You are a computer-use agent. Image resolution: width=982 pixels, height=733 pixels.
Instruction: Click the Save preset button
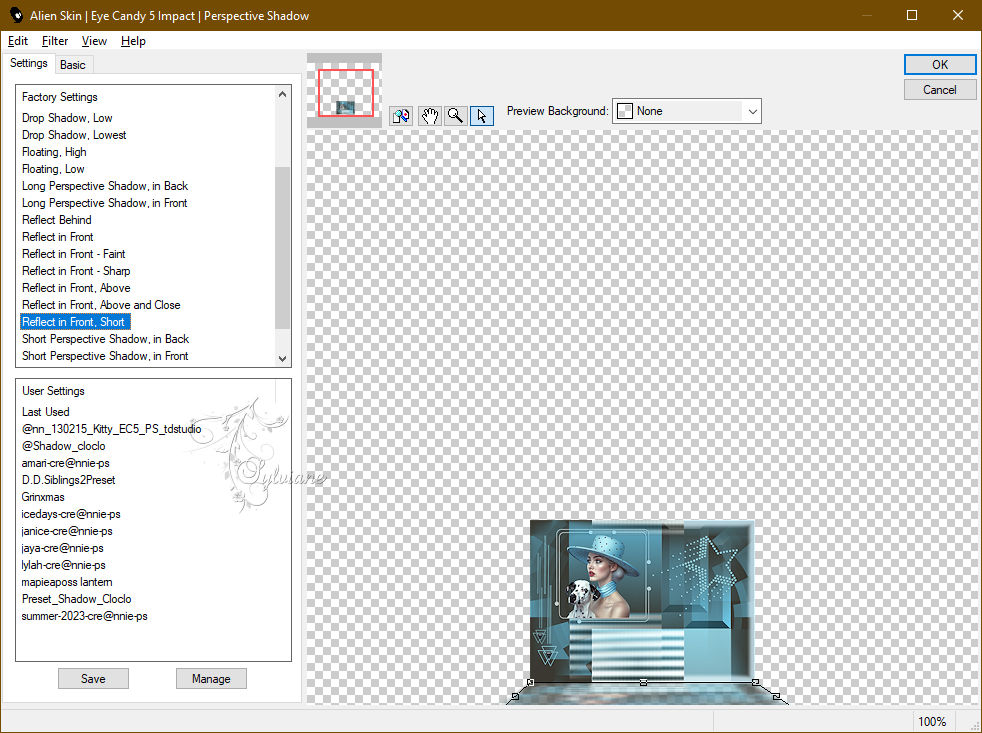(x=93, y=678)
